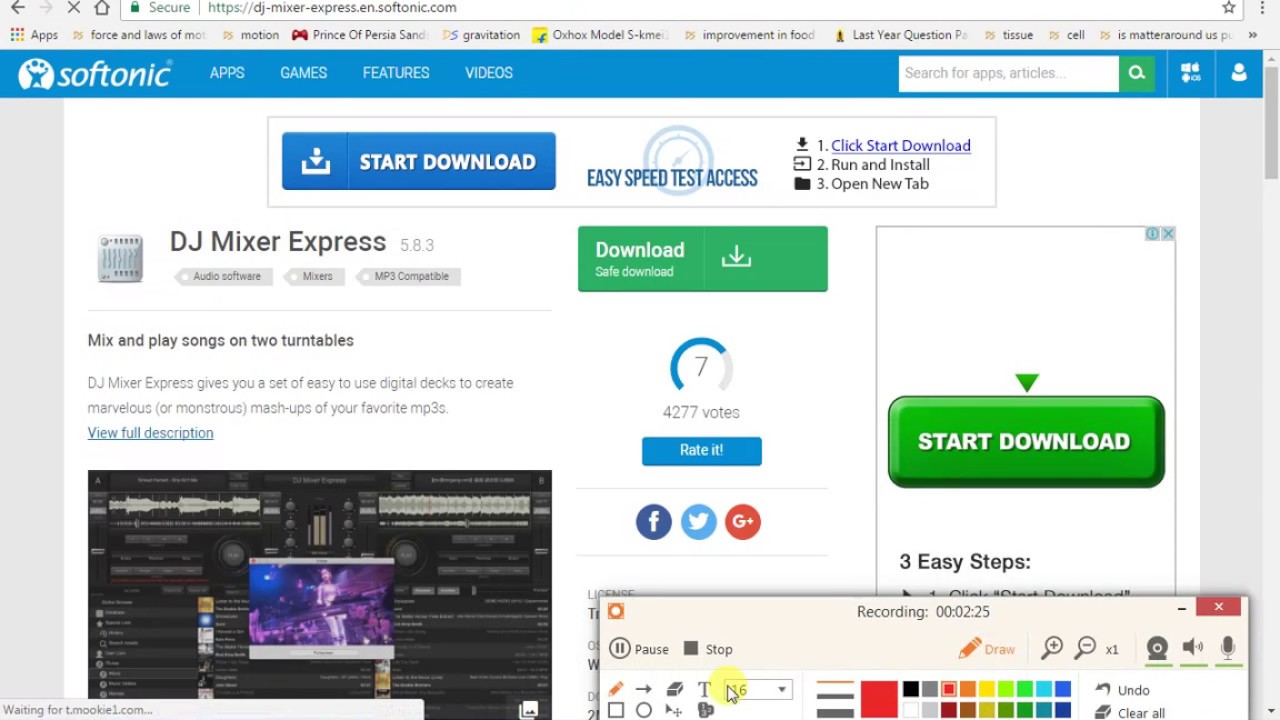Pick the blue color swatch in top row

1063,689
